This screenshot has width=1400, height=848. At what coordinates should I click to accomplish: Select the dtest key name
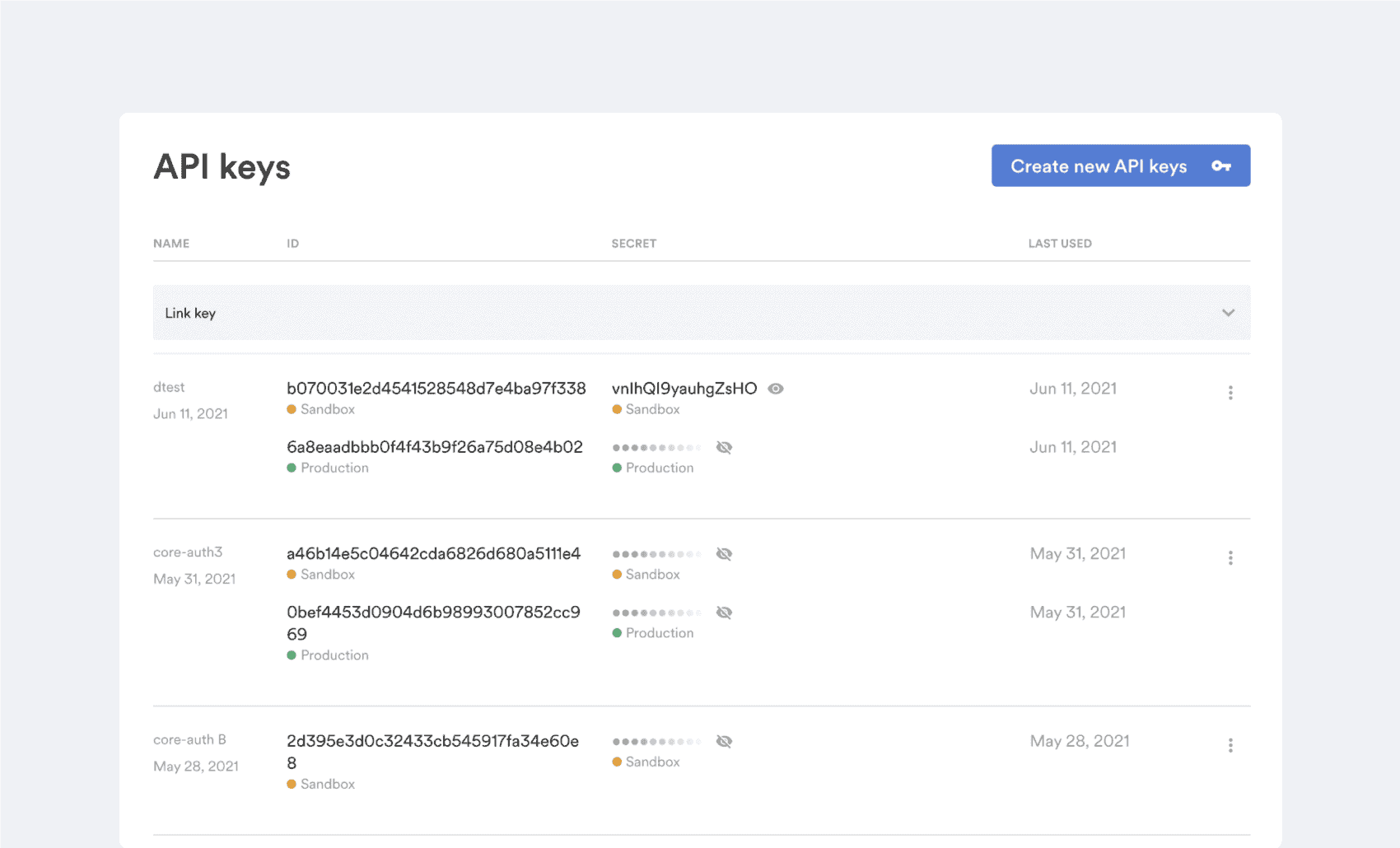(x=169, y=387)
